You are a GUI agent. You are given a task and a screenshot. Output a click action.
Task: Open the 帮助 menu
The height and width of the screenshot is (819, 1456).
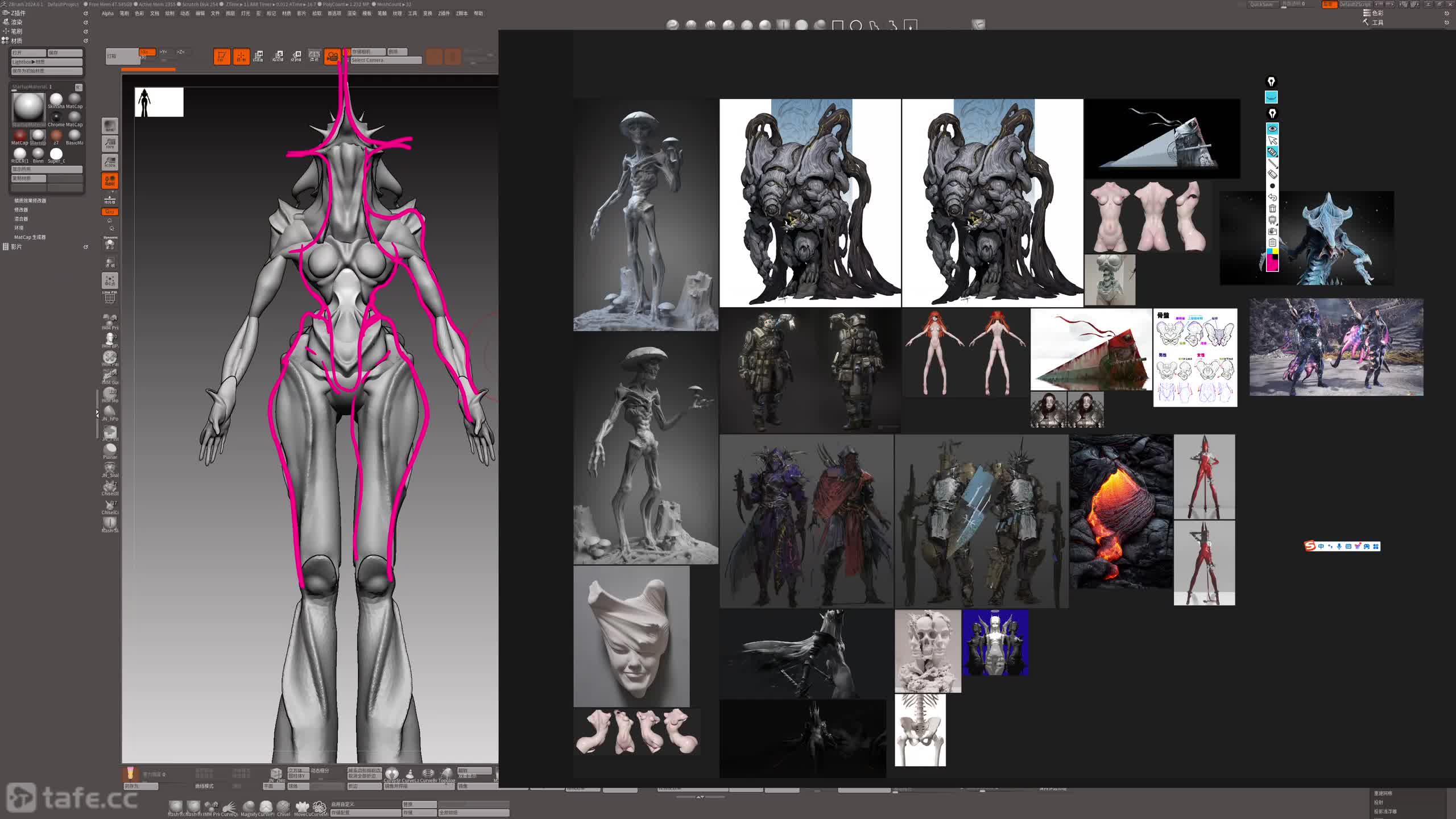478,14
